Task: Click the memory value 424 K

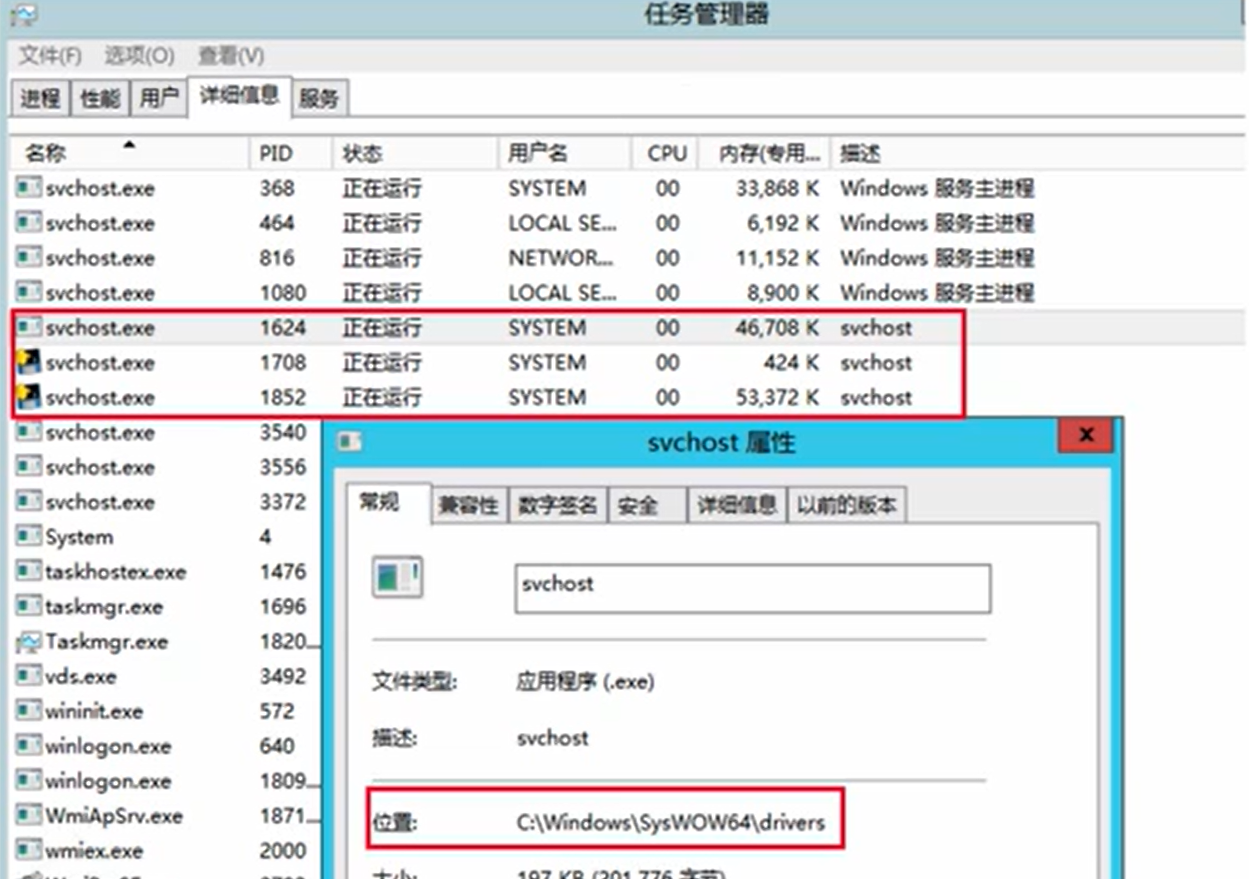Action: 791,362
